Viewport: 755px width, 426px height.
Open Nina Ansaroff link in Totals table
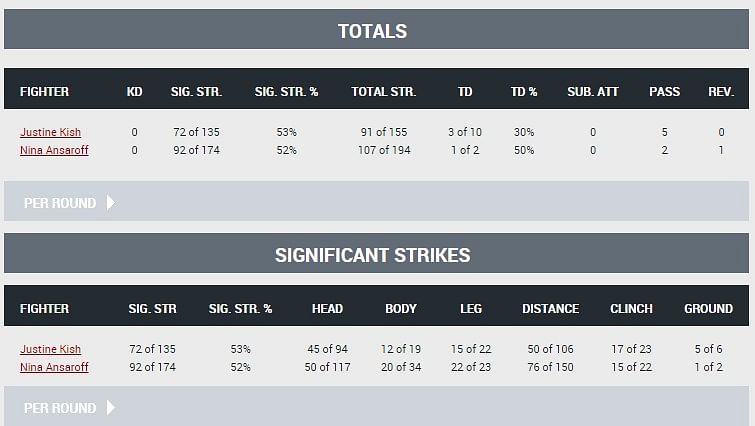[x=54, y=150]
